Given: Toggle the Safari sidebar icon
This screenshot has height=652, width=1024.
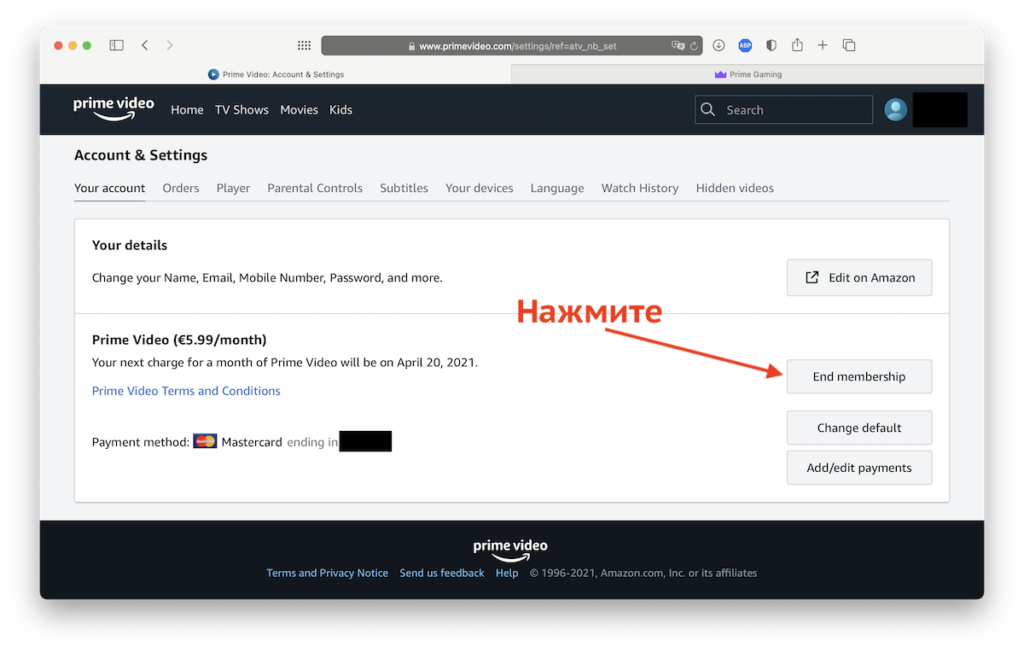Looking at the screenshot, I should 116,45.
